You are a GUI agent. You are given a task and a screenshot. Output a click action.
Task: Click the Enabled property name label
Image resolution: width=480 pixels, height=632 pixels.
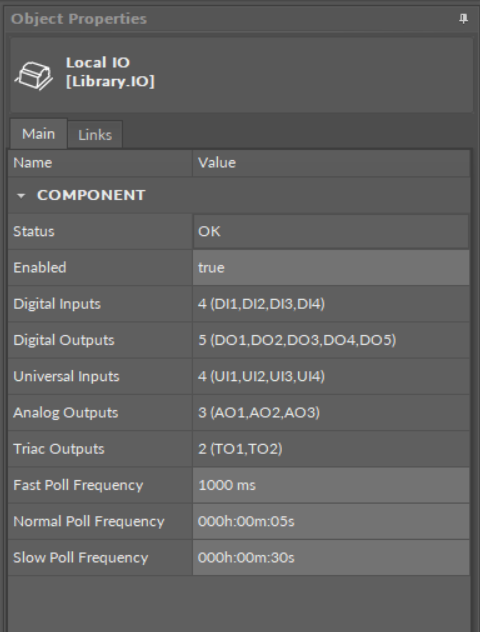39,268
